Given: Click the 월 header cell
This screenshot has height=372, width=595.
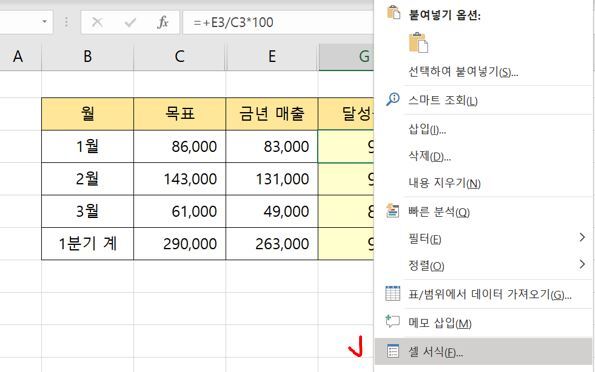Looking at the screenshot, I should pyautogui.click(x=88, y=114).
